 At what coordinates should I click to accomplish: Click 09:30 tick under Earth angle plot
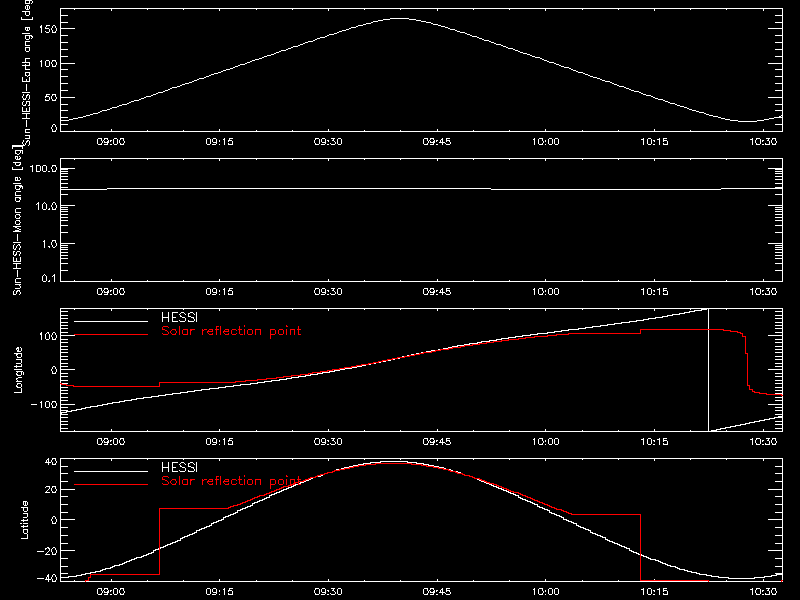click(328, 142)
